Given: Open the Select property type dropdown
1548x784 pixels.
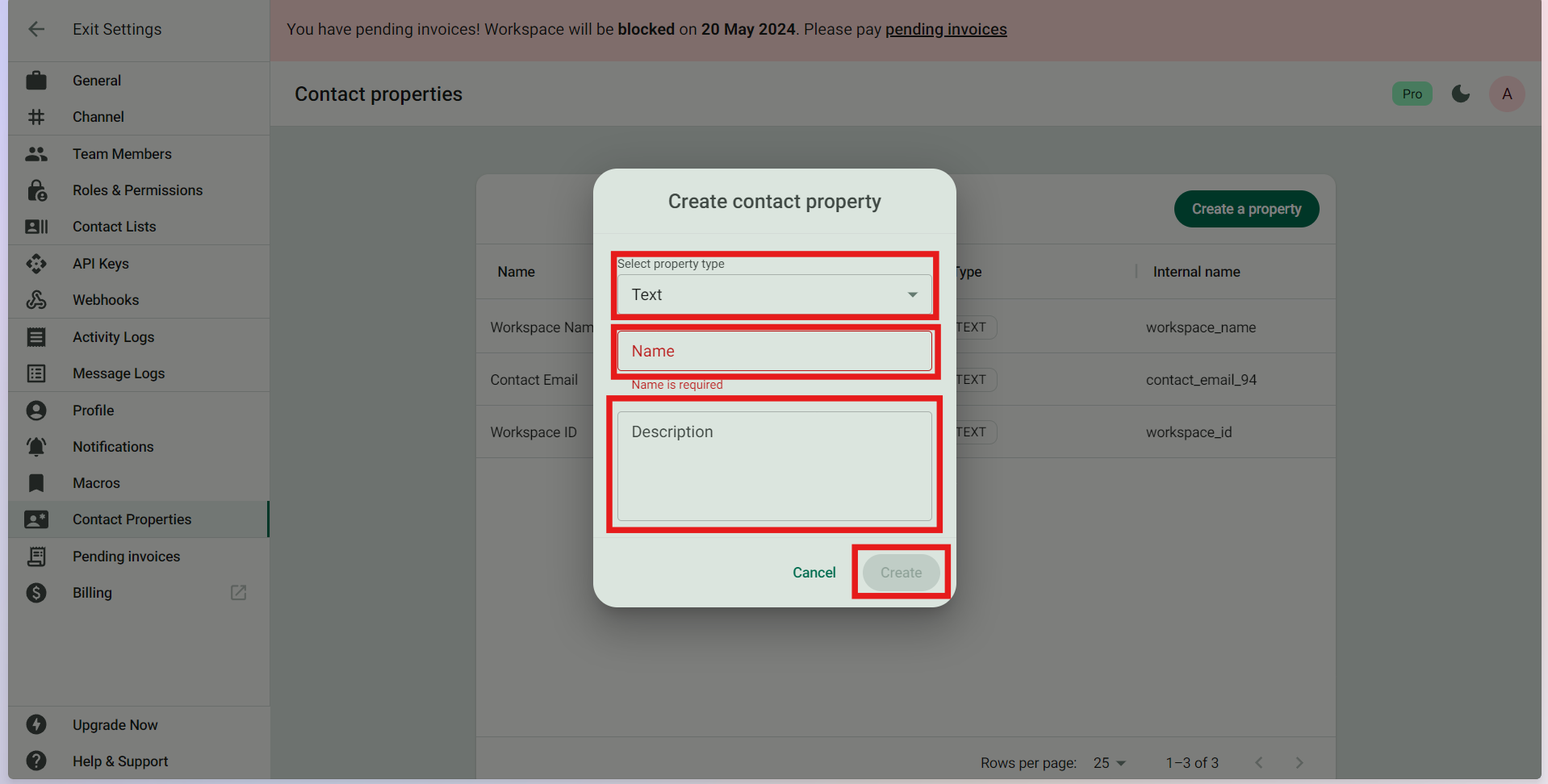Looking at the screenshot, I should (774, 294).
